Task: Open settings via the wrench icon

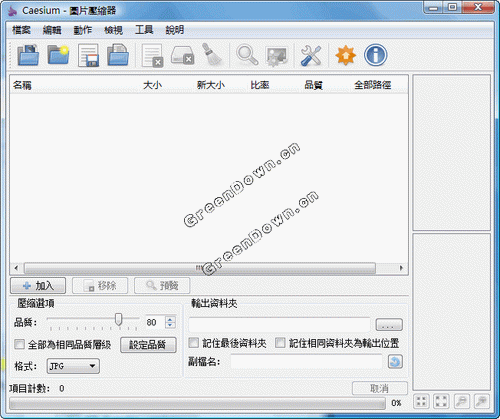Action: point(311,55)
